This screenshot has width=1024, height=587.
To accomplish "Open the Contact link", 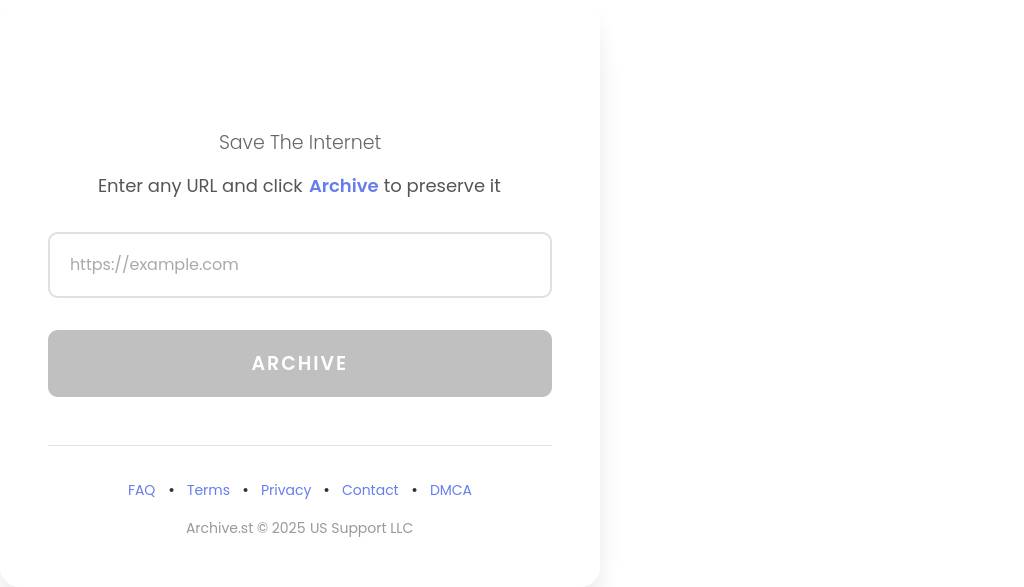I will (370, 490).
